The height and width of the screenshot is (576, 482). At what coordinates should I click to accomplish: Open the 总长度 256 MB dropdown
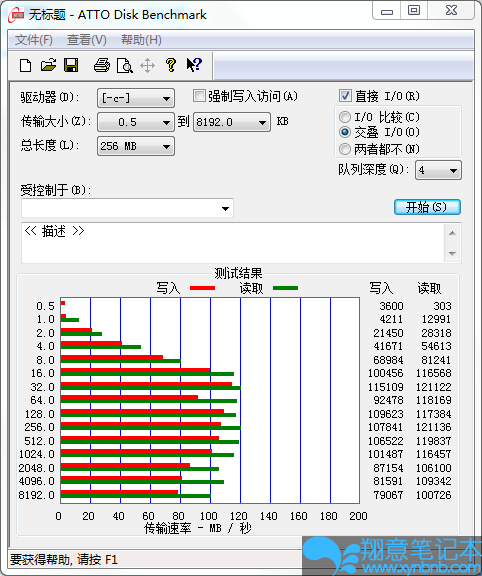tap(136, 146)
